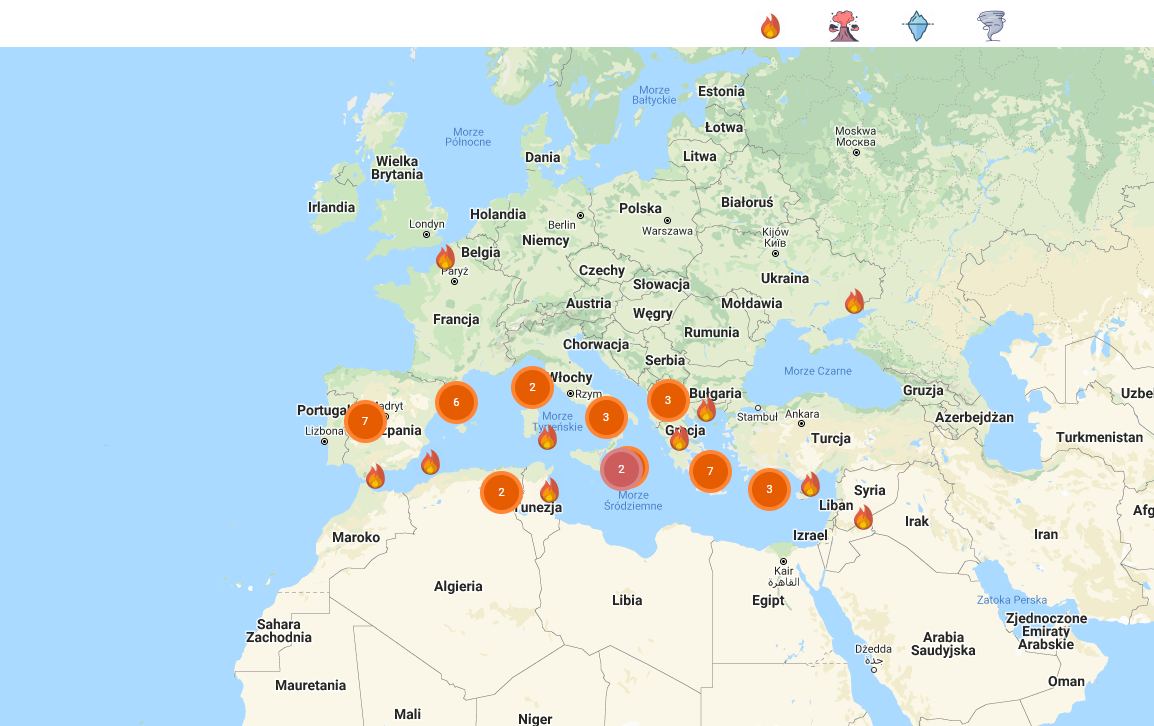Open the fire marker near Syria
The height and width of the screenshot is (726, 1154).
862,517
